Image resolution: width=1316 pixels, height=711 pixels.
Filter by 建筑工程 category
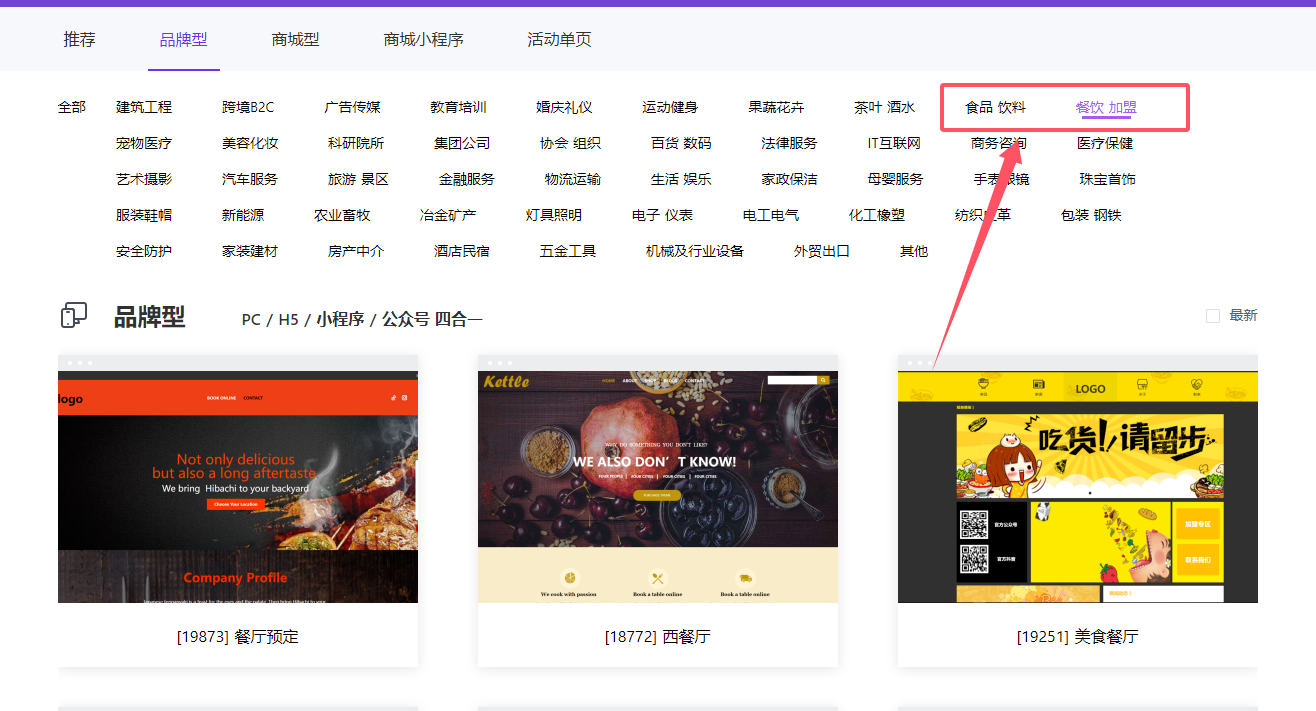pyautogui.click(x=144, y=107)
